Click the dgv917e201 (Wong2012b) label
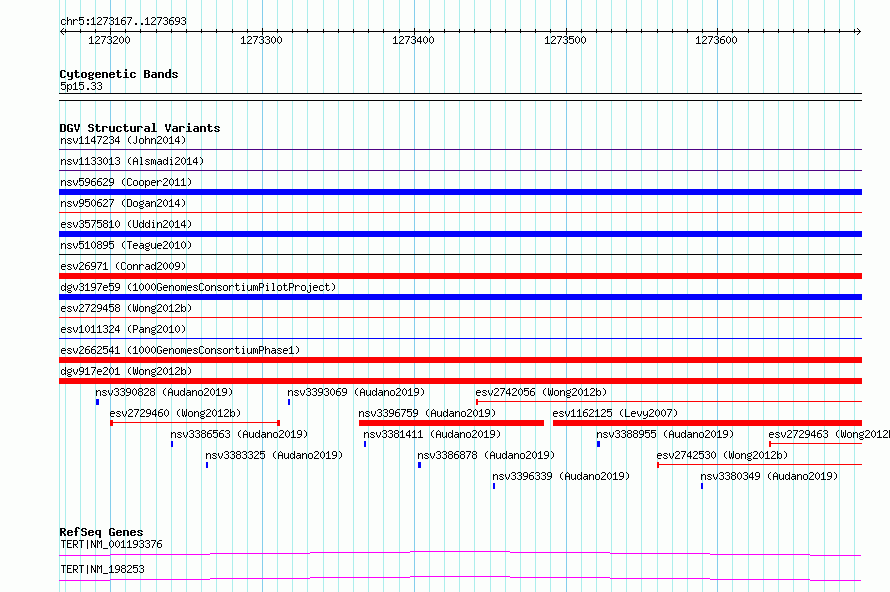890x592 pixels. pyautogui.click(x=126, y=371)
